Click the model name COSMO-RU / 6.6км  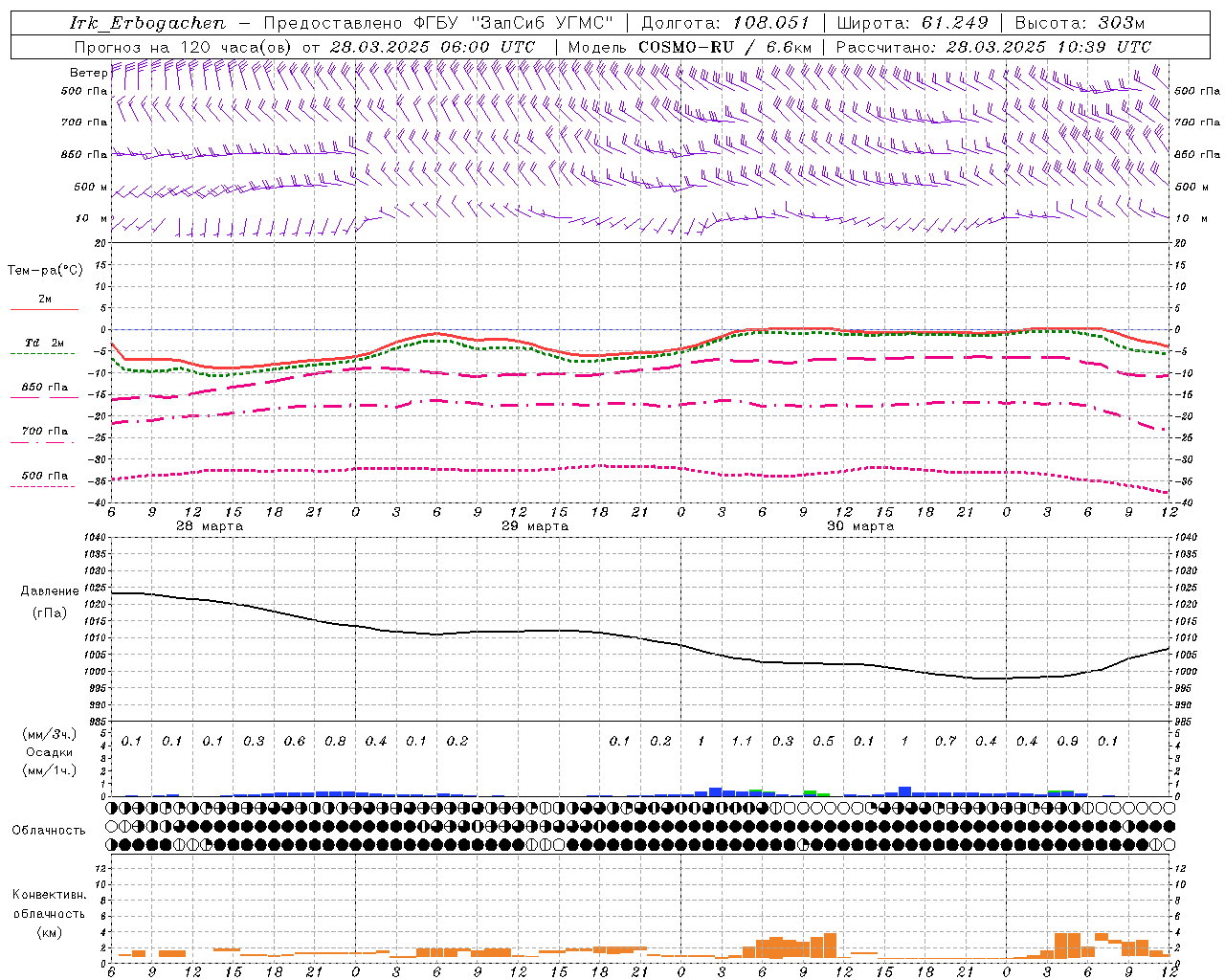pyautogui.click(x=724, y=46)
